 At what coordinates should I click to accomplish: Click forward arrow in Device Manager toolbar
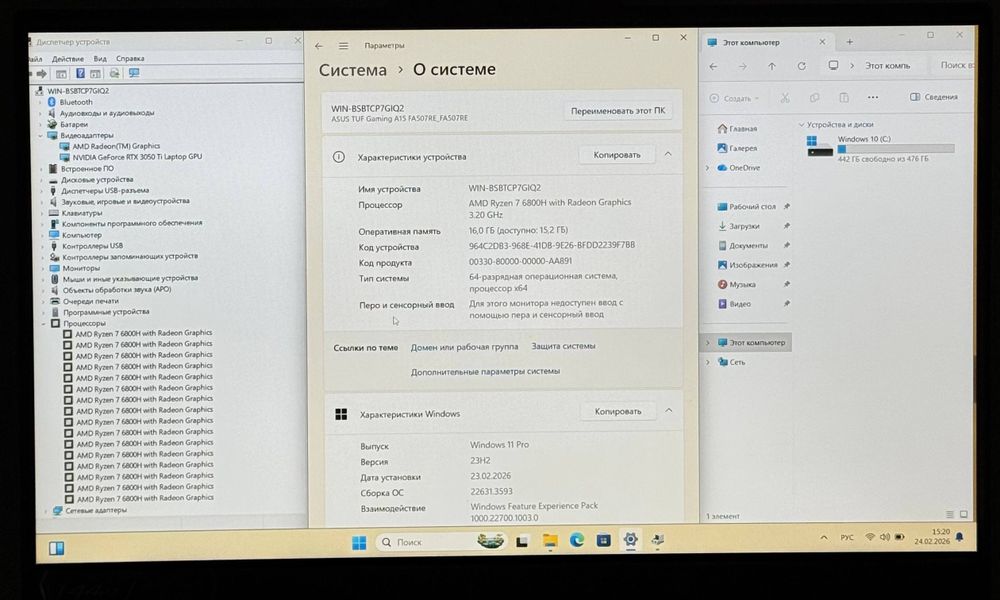click(x=42, y=73)
